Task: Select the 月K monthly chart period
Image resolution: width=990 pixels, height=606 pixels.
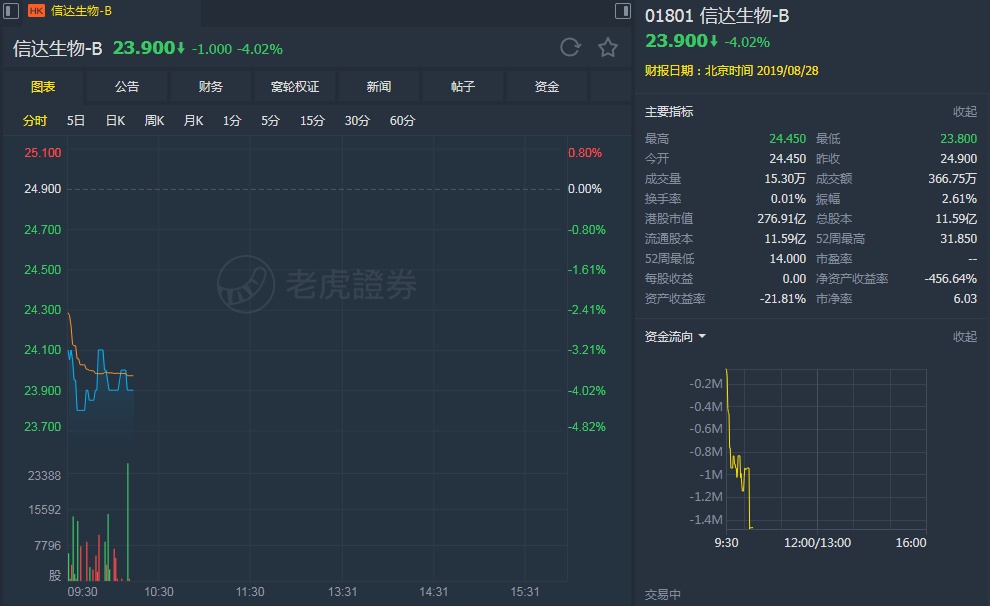Action: (193, 121)
